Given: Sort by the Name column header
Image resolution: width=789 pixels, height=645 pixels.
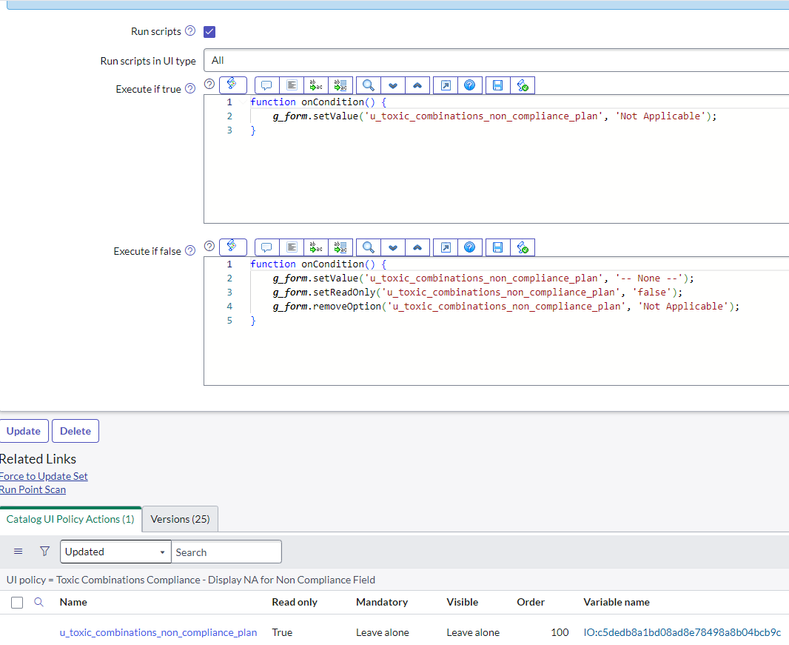Looking at the screenshot, I should (x=73, y=602).
